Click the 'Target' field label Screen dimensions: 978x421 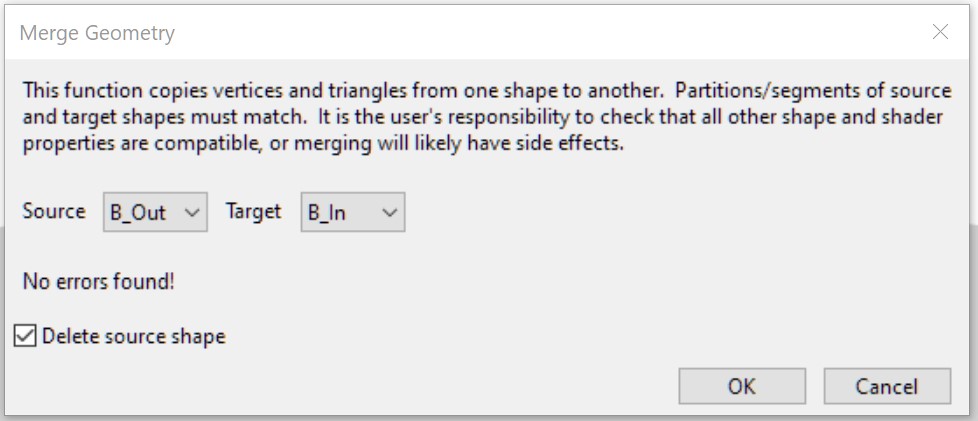coord(253,212)
